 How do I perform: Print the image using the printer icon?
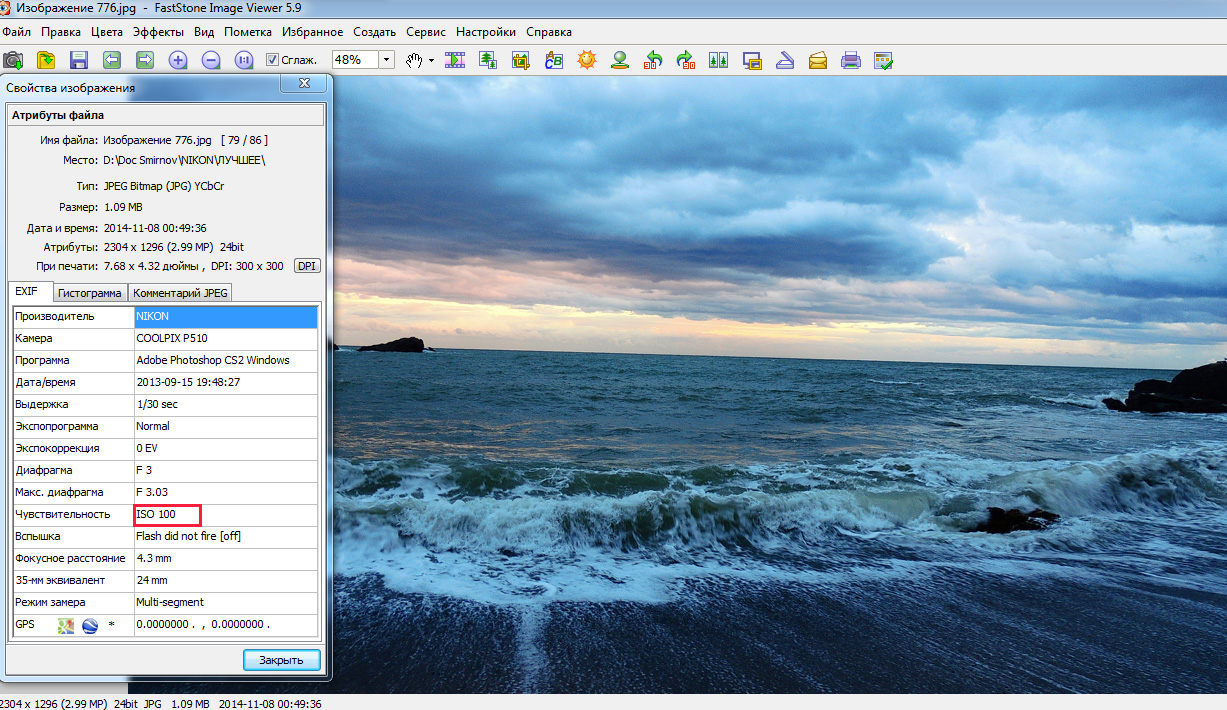click(851, 60)
